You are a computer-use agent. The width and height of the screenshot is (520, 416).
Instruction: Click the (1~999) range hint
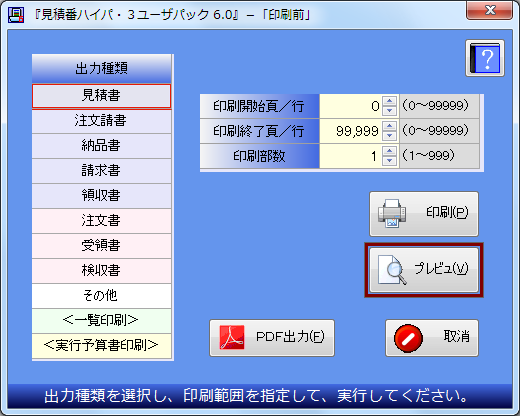(x=428, y=155)
